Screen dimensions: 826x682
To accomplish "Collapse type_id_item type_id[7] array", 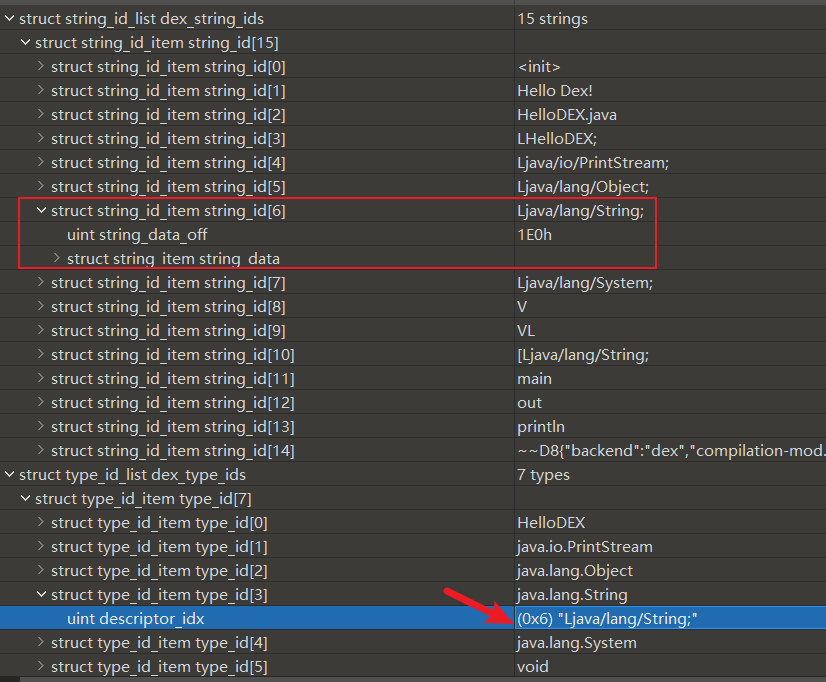I will pos(25,498).
